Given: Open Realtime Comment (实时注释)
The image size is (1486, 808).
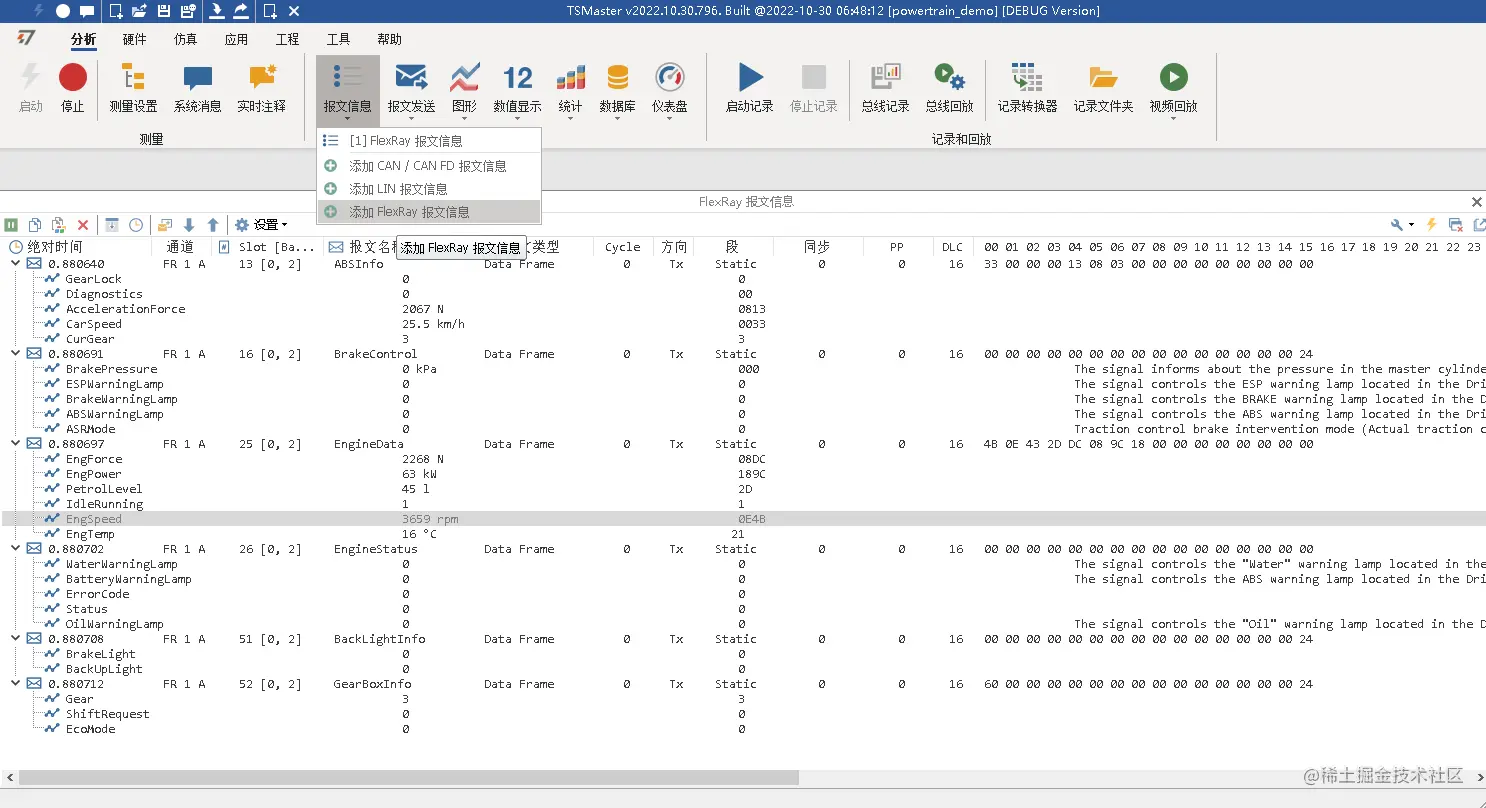Looking at the screenshot, I should click(x=261, y=87).
